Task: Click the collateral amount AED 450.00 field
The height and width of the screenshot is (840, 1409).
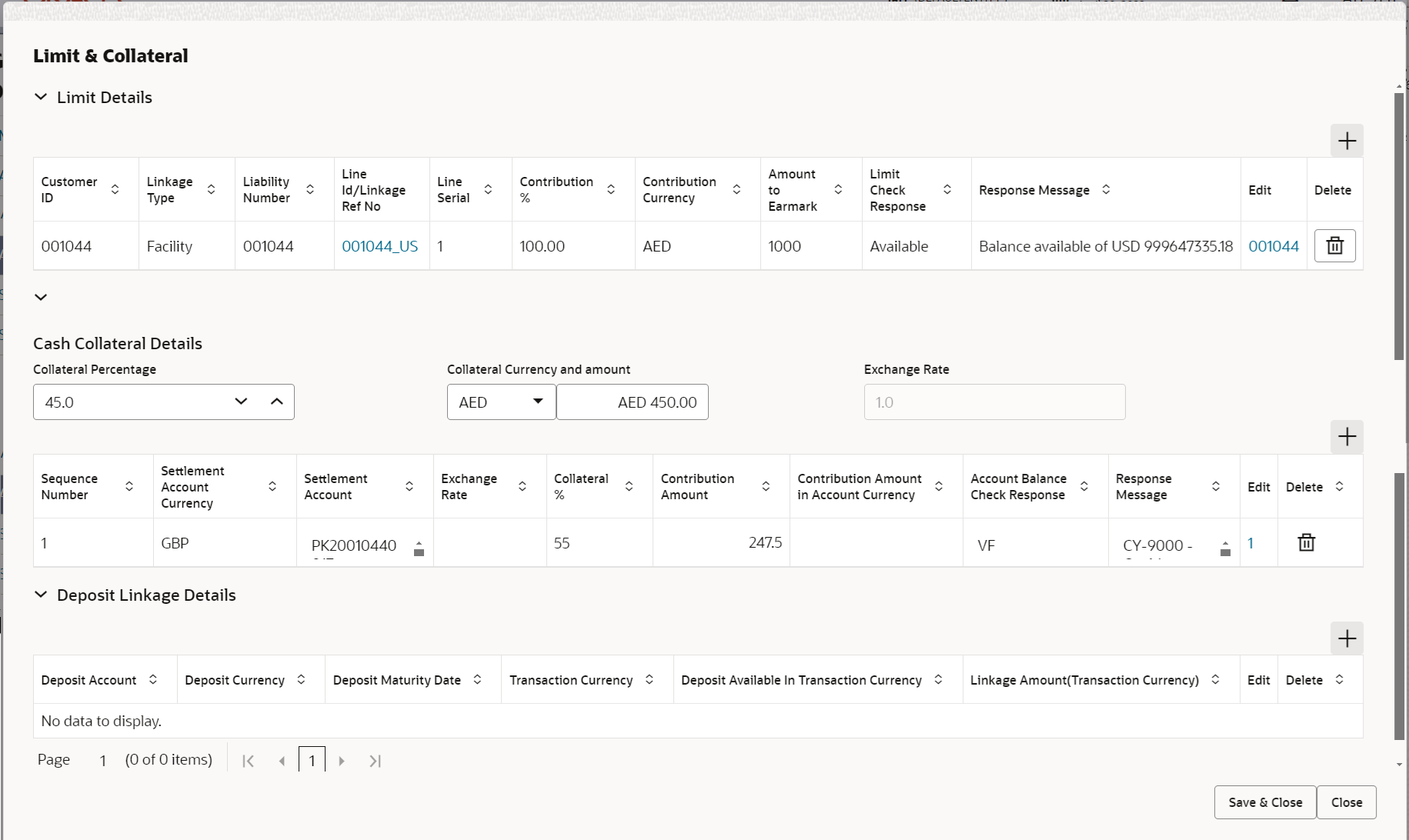Action: (633, 402)
